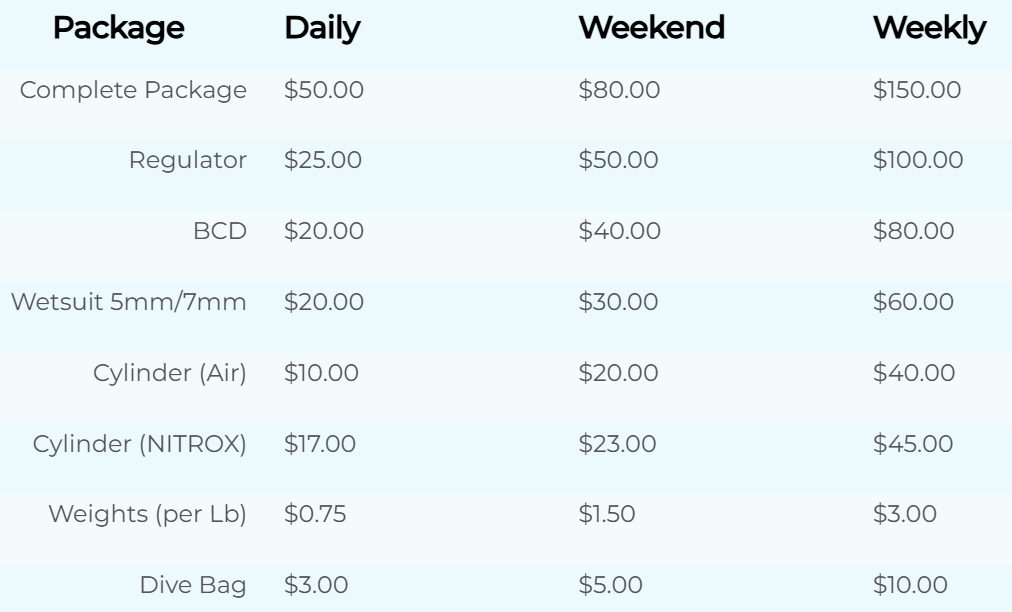Click the Package column header
Image resolution: width=1012 pixels, height=612 pixels.
pyautogui.click(x=118, y=29)
